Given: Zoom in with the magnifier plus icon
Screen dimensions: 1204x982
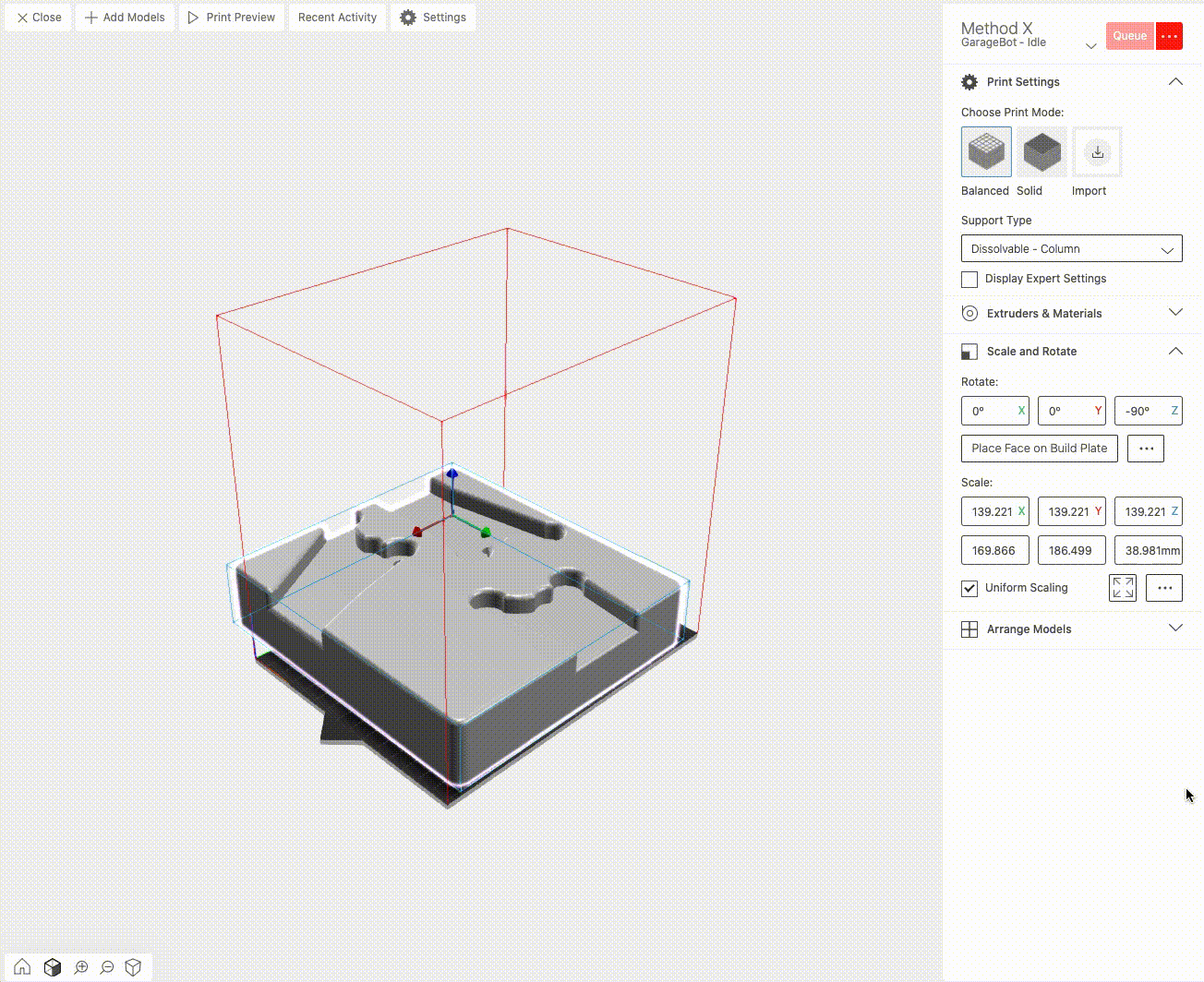Looking at the screenshot, I should [x=81, y=966].
